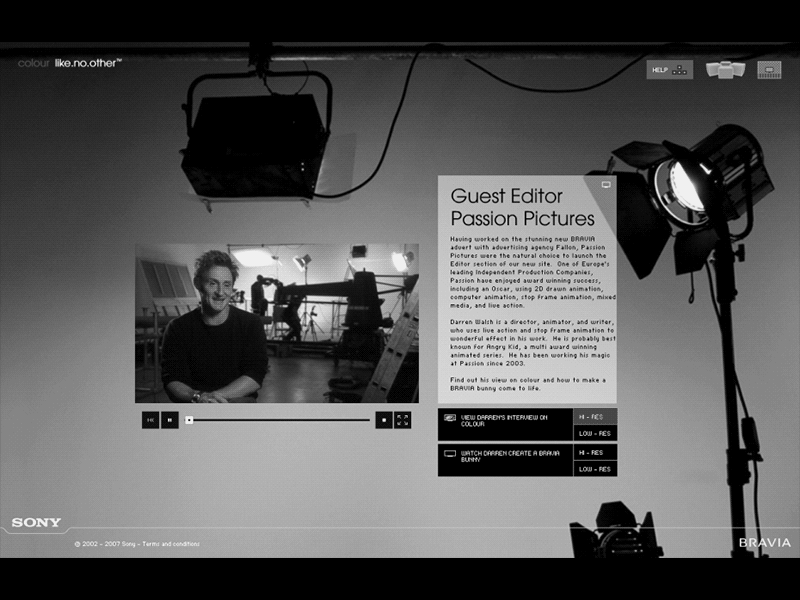Click the small screen icon on Guest Editor panel
The width and height of the screenshot is (800, 600).
[x=606, y=185]
